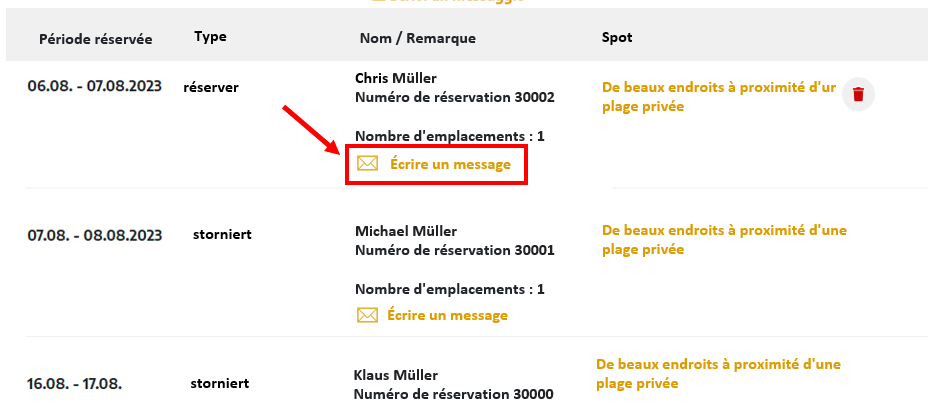Select the 16.08. - 17.08. booking period
Viewport: 928px width, 409px height.
75,384
